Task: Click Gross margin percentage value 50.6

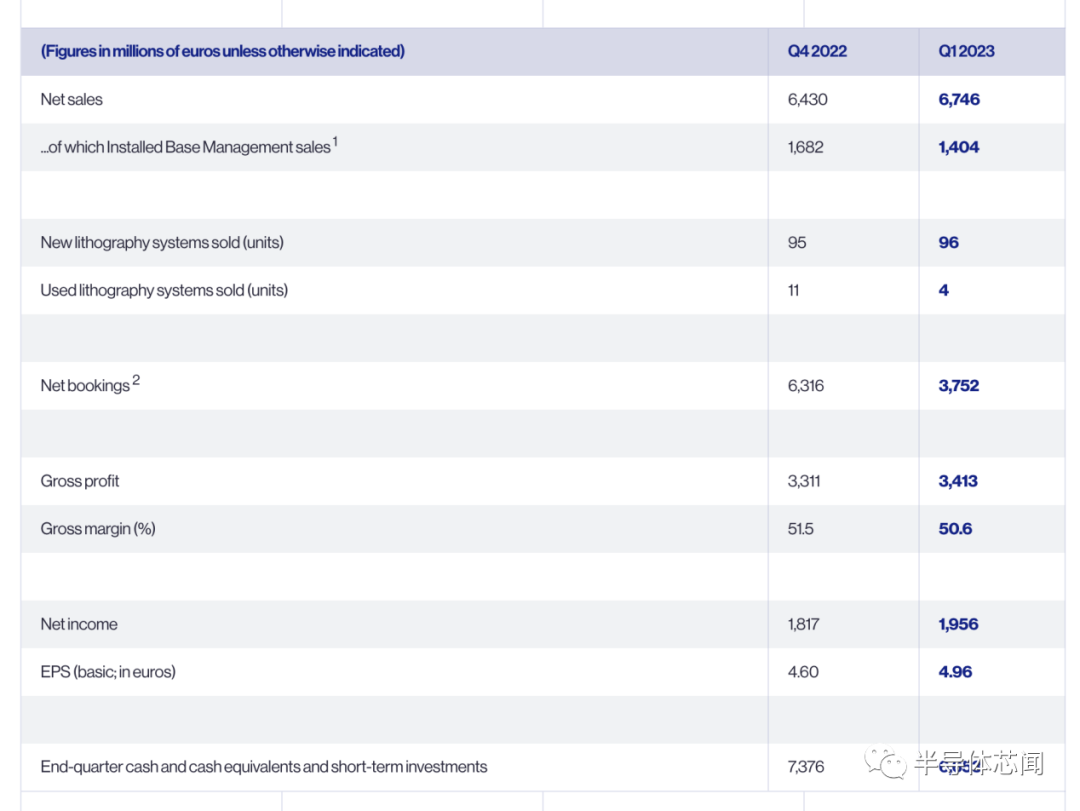Action: (955, 528)
